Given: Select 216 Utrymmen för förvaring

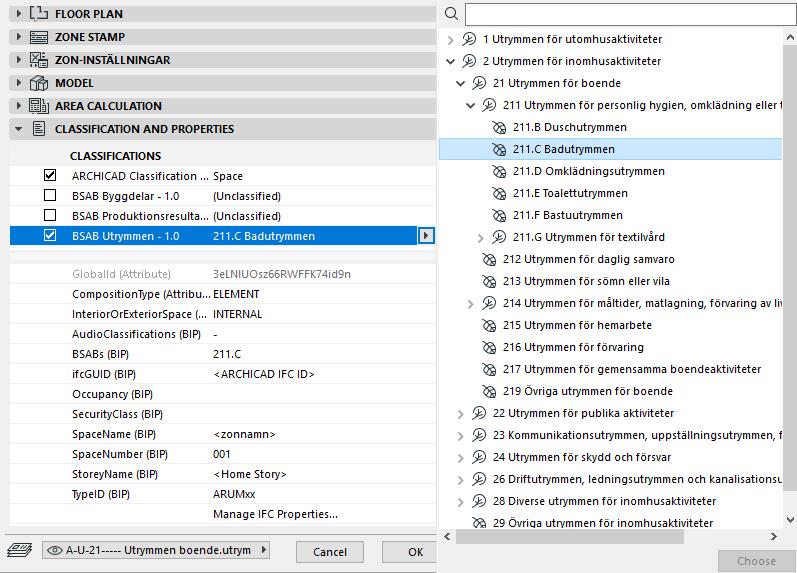Looking at the screenshot, I should point(573,347).
